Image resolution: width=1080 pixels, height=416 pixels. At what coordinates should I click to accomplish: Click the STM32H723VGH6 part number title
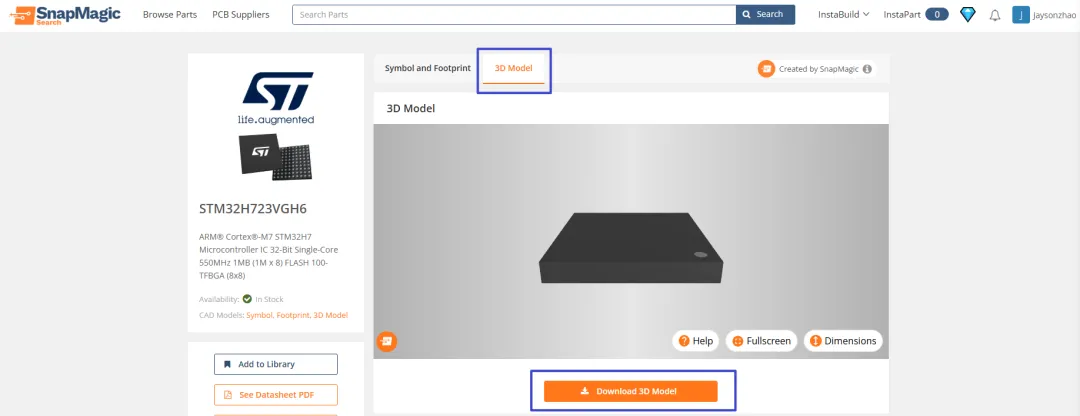(253, 209)
